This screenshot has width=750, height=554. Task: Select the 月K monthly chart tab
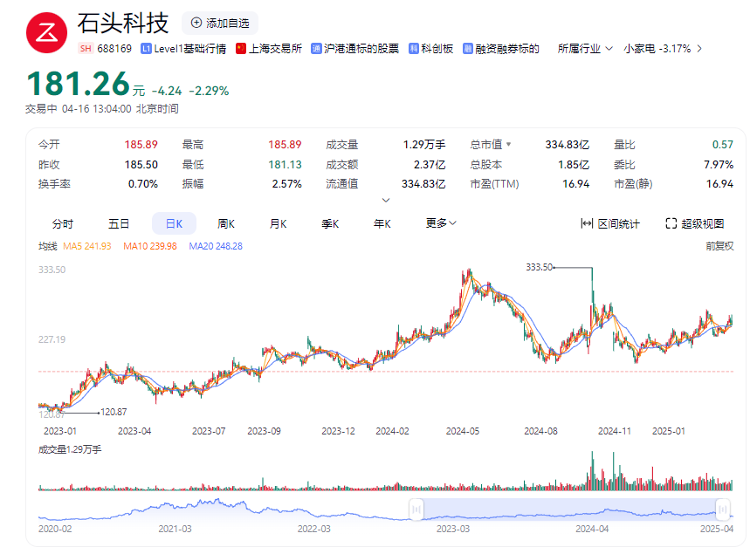pyautogui.click(x=278, y=223)
